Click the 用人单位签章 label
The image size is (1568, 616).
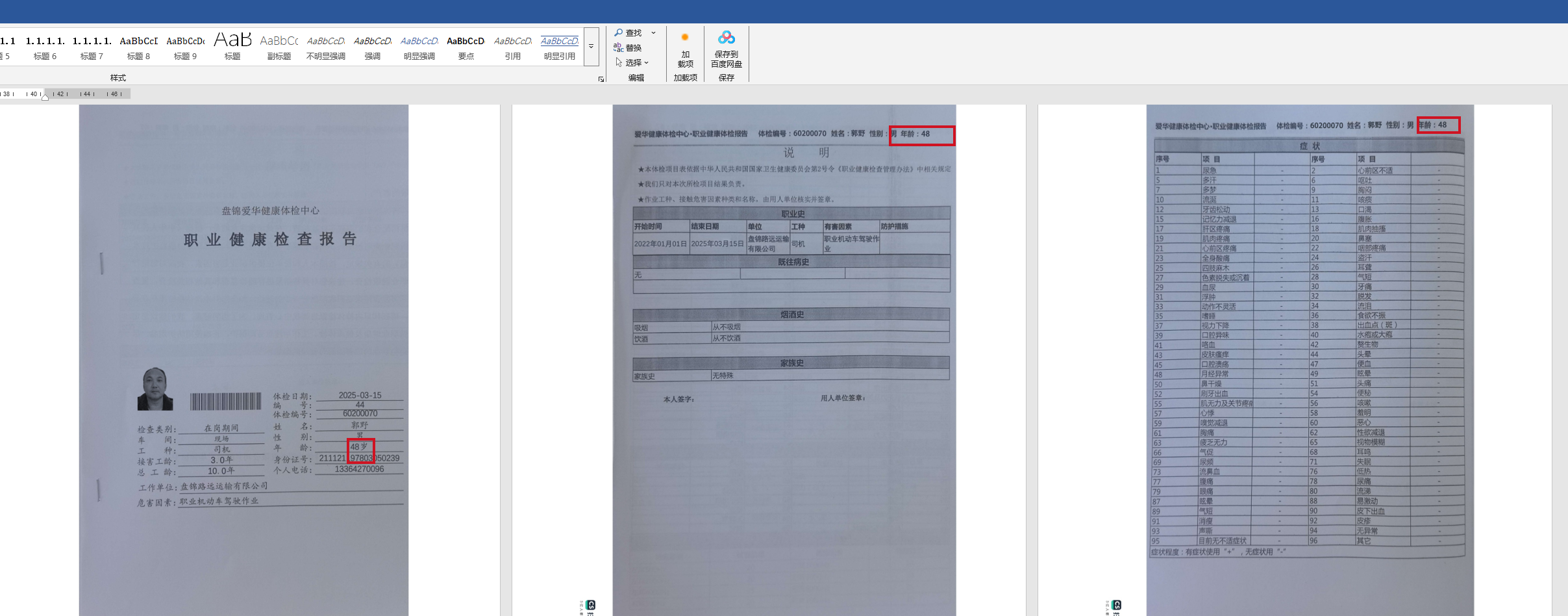(843, 398)
